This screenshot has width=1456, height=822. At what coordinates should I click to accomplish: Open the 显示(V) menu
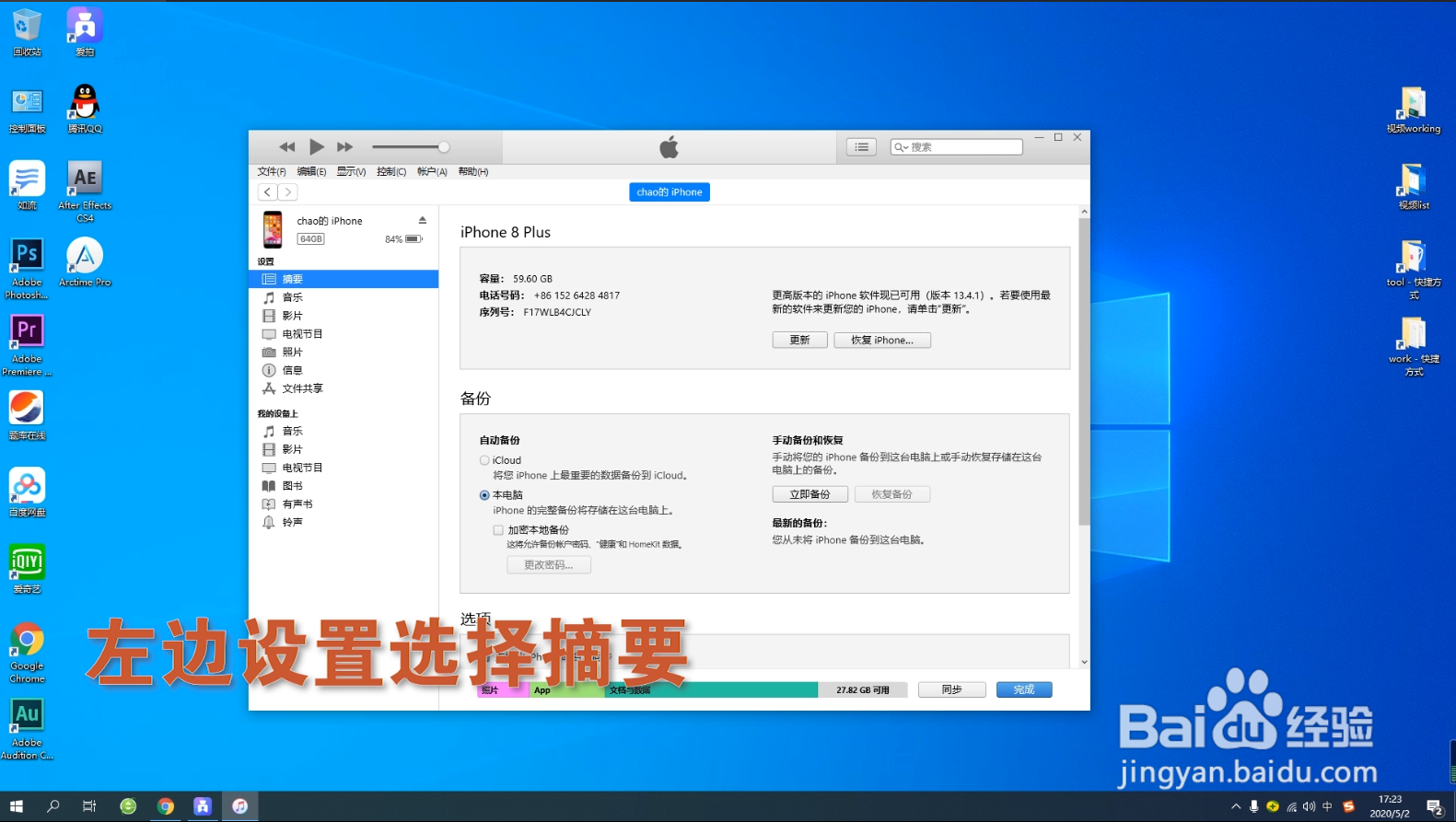351,171
